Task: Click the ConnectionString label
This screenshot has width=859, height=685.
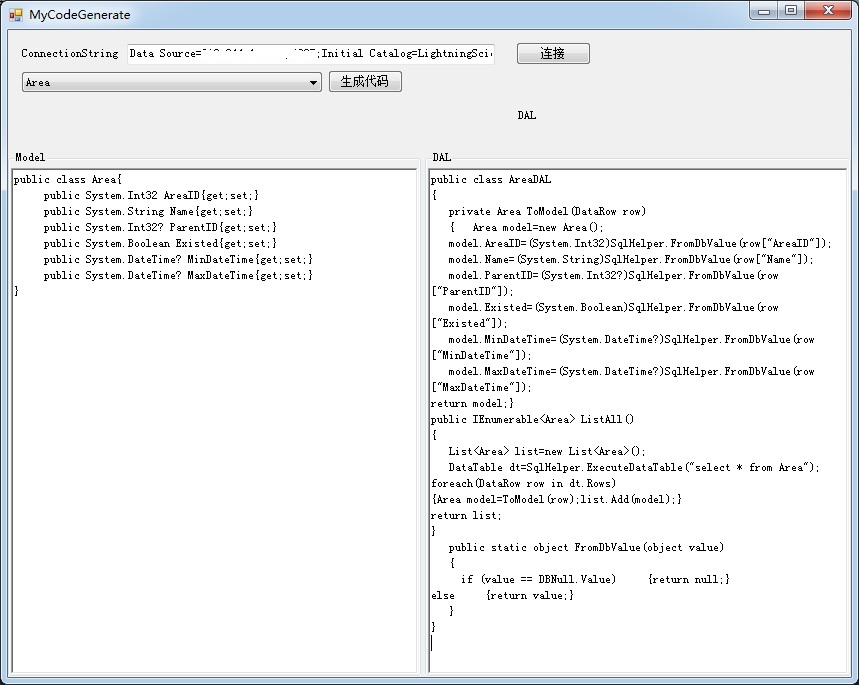Action: (x=70, y=53)
